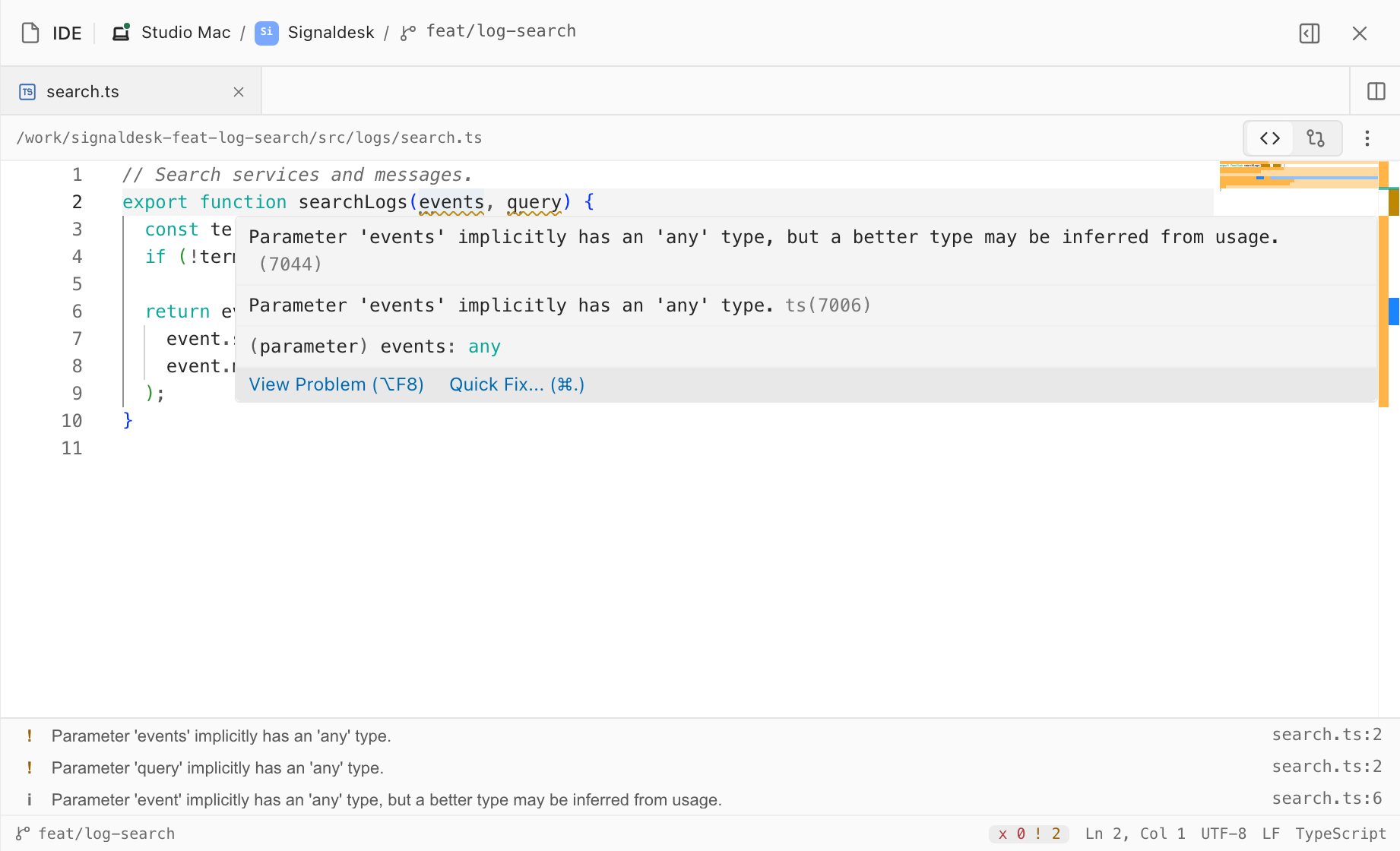Viewport: 1400px width, 851px height.
Task: Select the Studio Mac machine icon
Action: point(121,32)
